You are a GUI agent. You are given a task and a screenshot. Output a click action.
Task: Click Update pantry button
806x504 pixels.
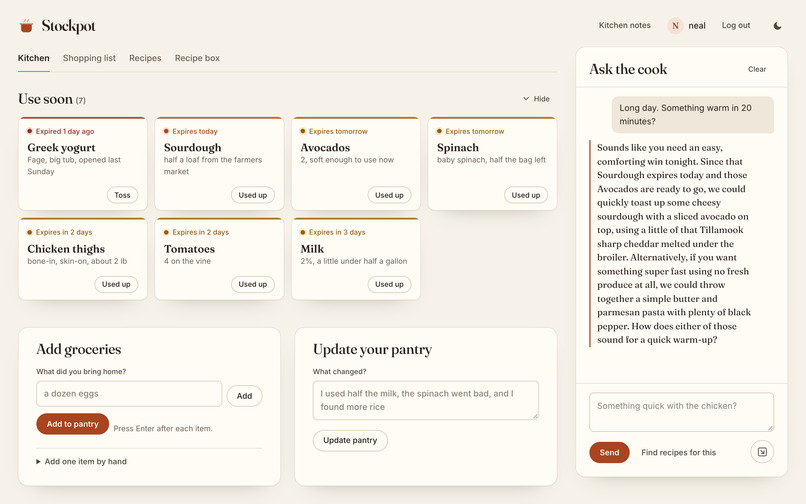(x=350, y=440)
